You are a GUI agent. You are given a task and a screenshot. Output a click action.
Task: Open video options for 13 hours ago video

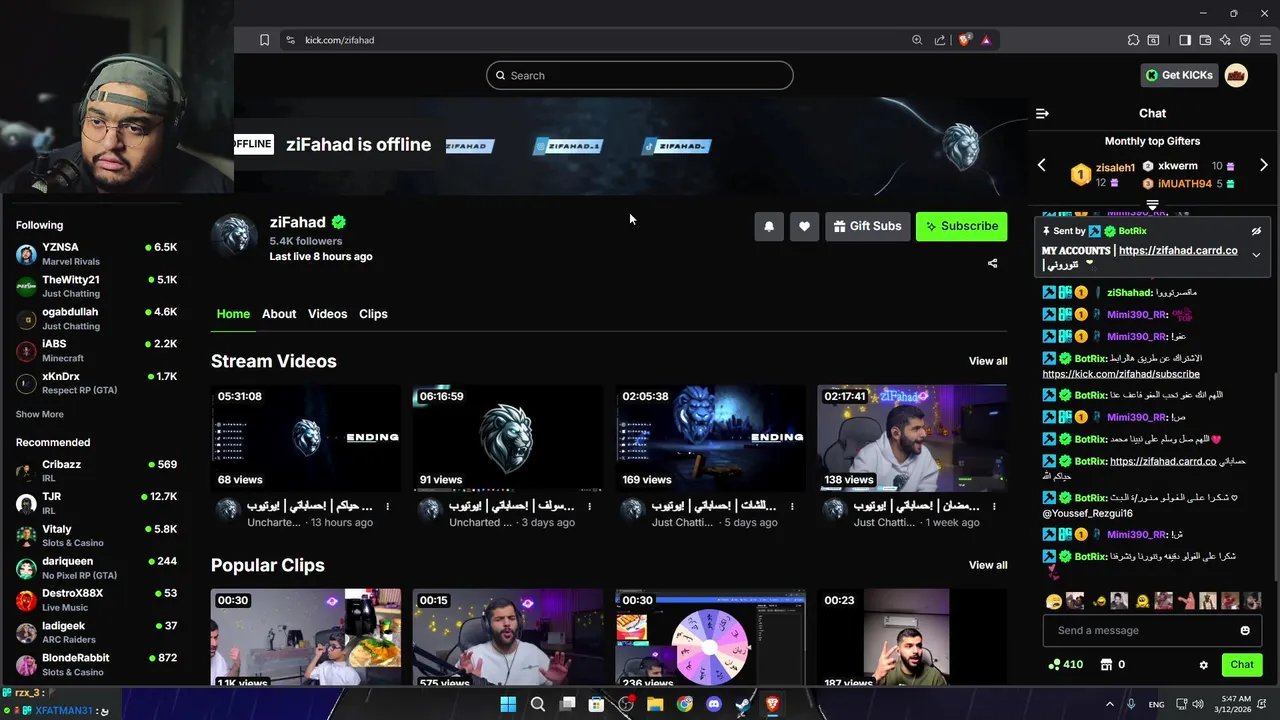coord(388,507)
